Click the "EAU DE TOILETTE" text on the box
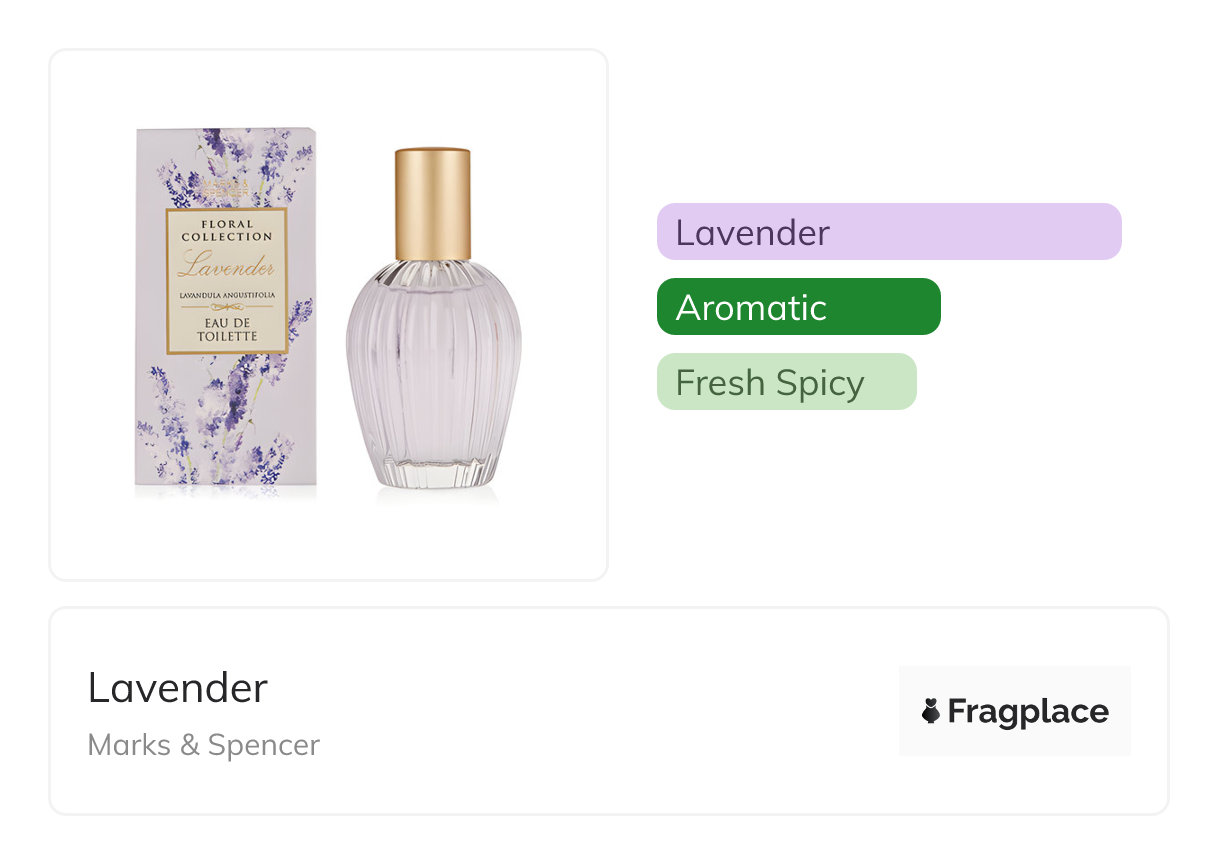 [227, 330]
